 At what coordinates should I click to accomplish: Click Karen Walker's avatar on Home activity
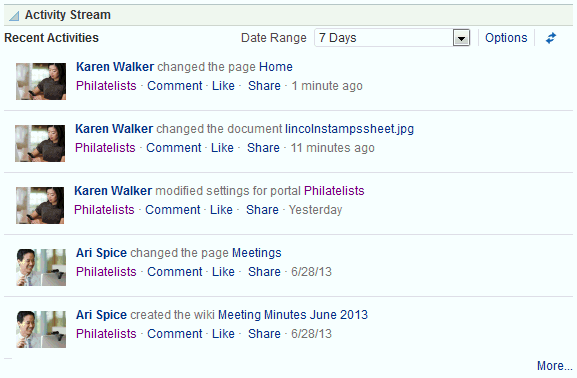click(x=41, y=81)
